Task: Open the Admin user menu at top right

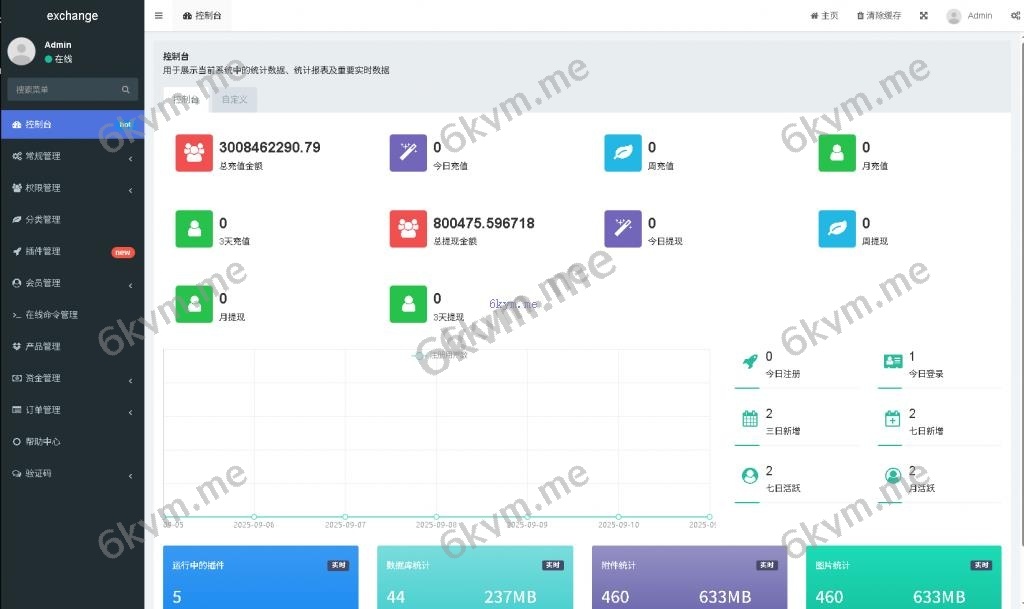Action: [x=969, y=16]
